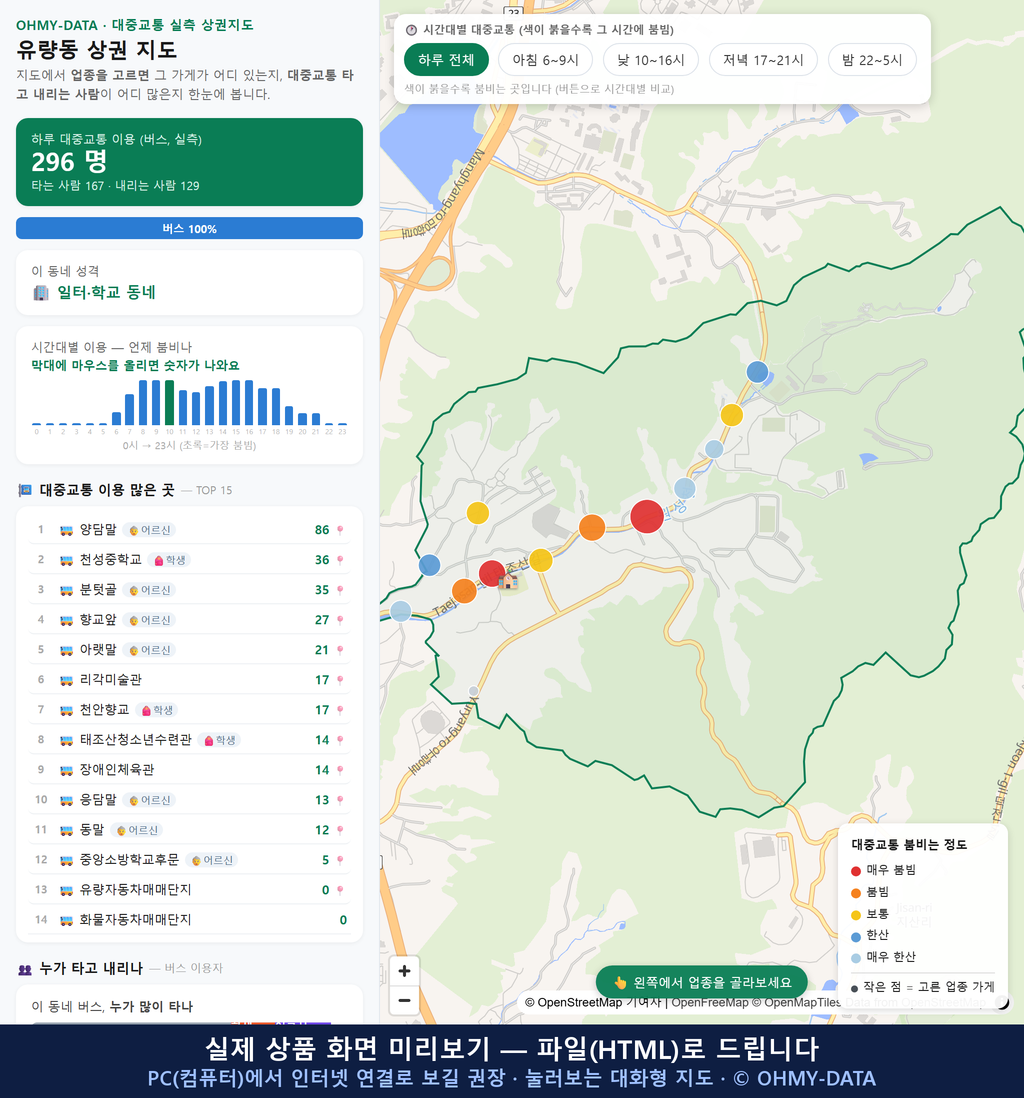Viewport: 1024px width, 1098px height.
Task: Click the pin icon in the 동말 row
Action: point(340,831)
